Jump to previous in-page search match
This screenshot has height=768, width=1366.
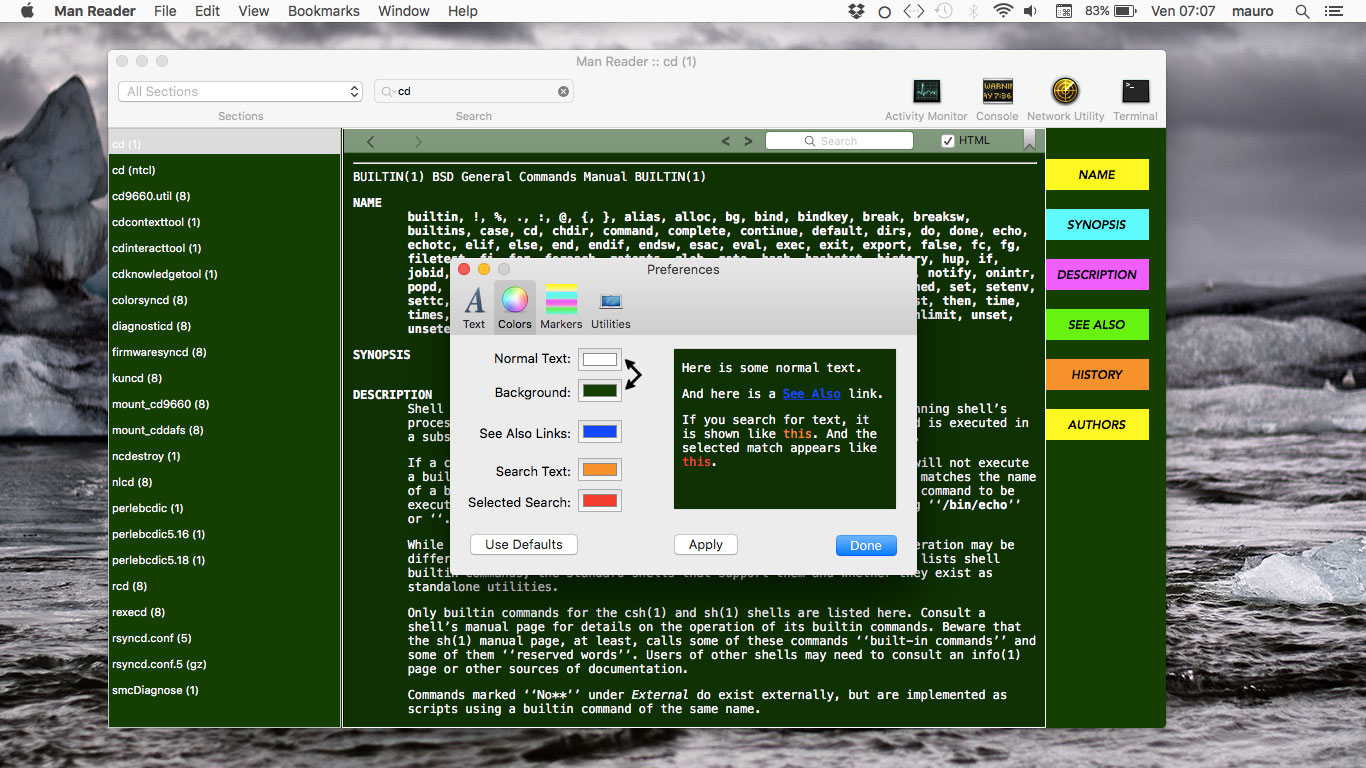(726, 141)
